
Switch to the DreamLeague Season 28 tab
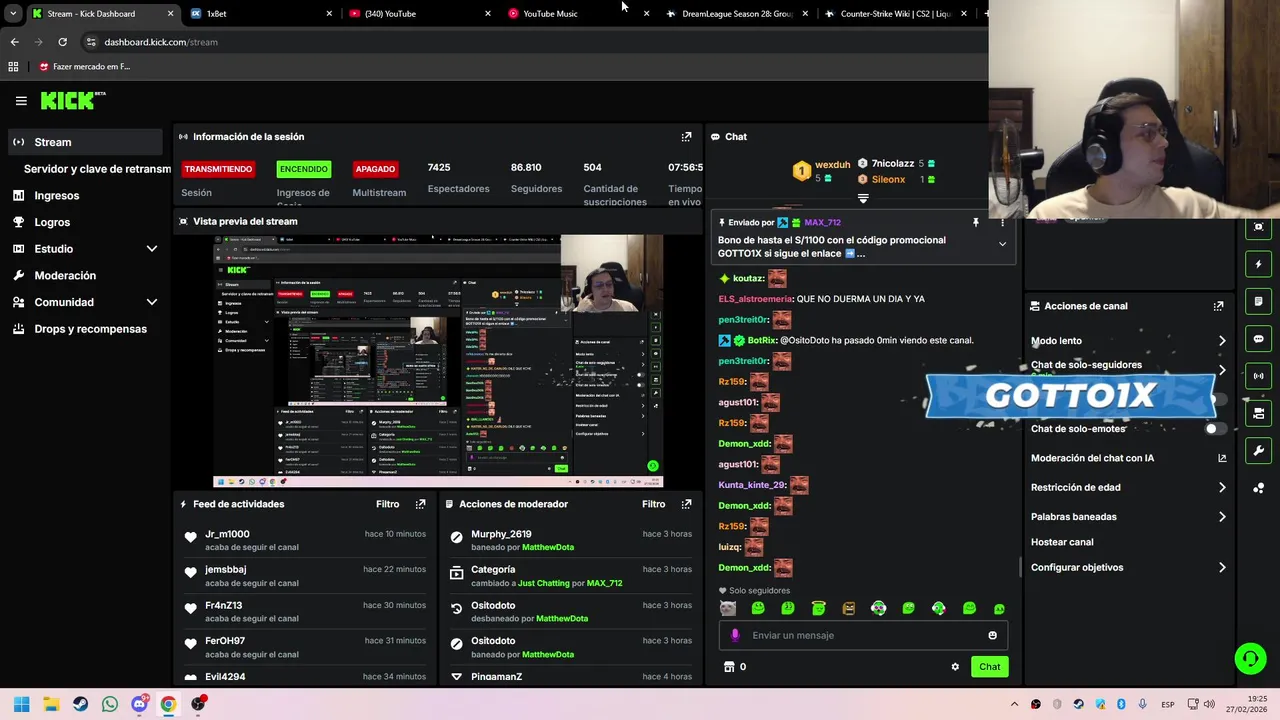tap(737, 14)
